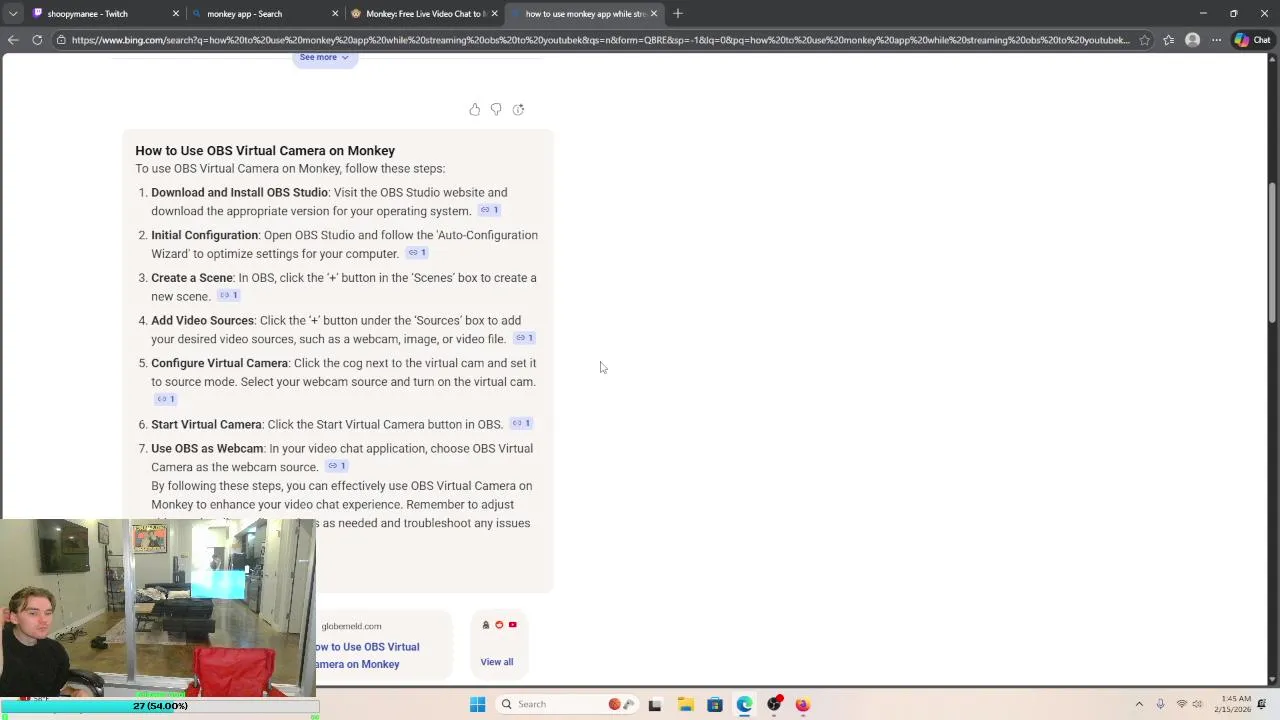This screenshot has height=720, width=1280.
Task: Click the Microsoft Edge taskbar icon
Action: tap(745, 705)
